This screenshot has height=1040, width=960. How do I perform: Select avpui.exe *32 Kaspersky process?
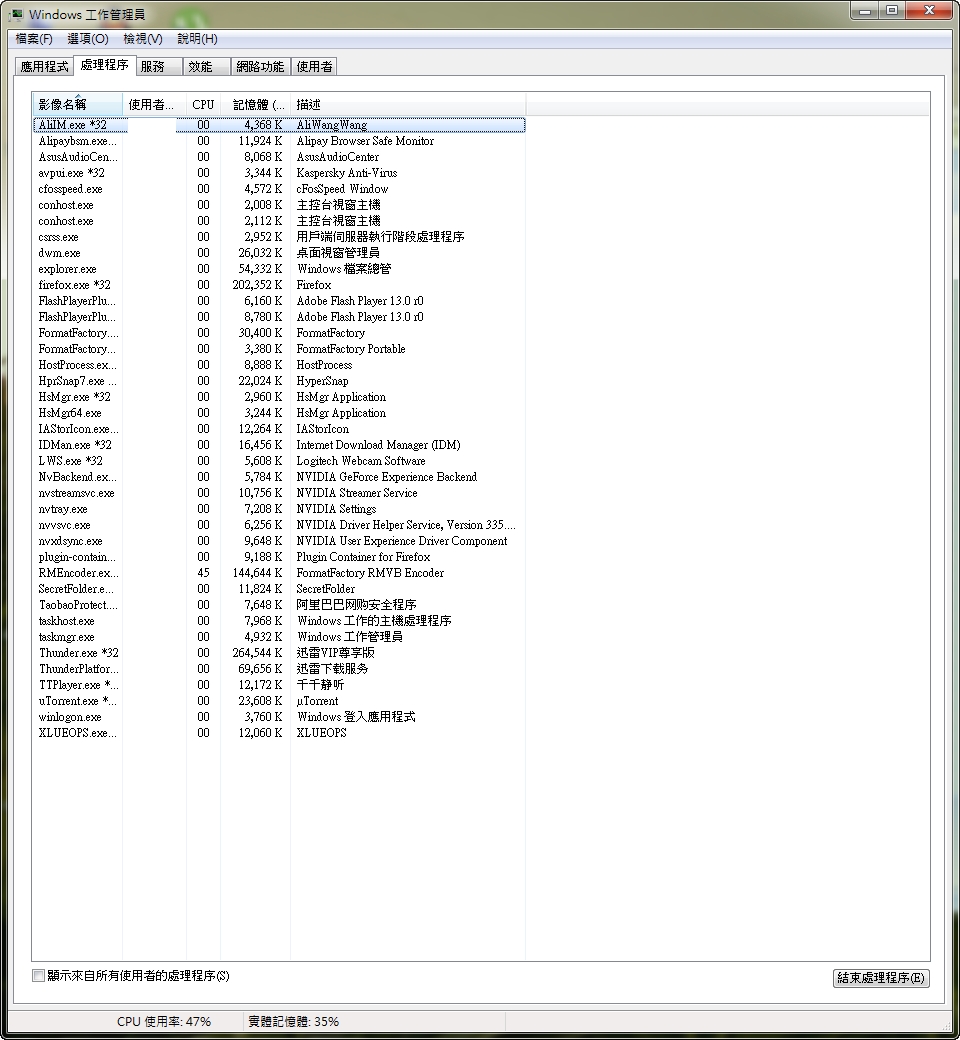coord(279,172)
